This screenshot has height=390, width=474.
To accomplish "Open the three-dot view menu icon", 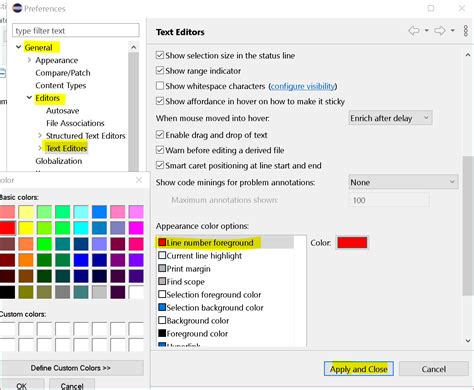I will (x=466, y=31).
